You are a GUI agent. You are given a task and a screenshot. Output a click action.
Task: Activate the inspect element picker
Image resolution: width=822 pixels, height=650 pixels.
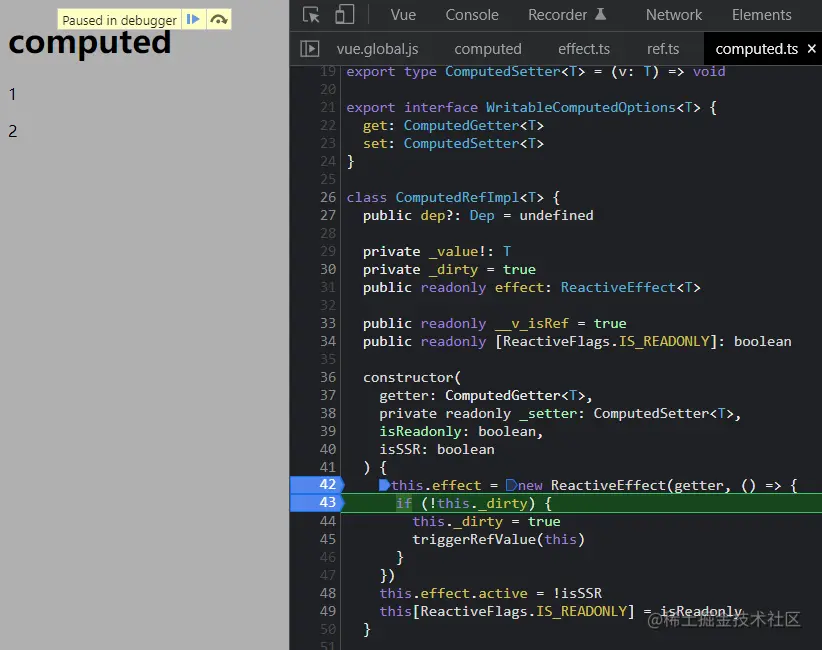click(x=311, y=15)
